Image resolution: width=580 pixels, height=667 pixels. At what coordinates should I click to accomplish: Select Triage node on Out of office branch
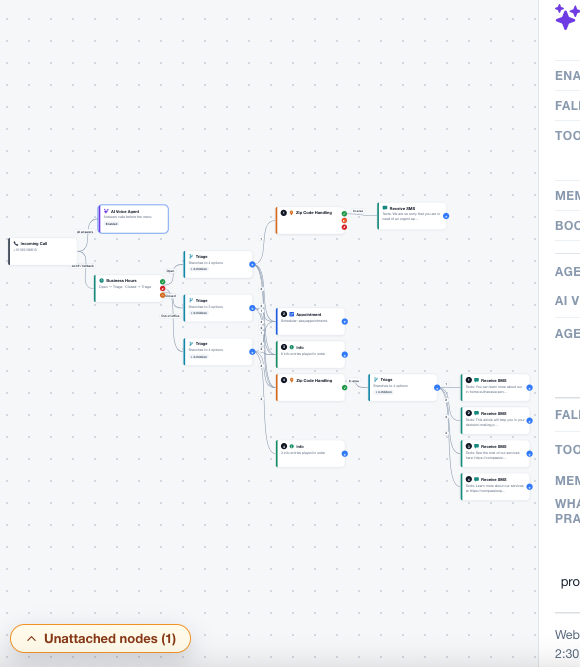[x=218, y=352]
